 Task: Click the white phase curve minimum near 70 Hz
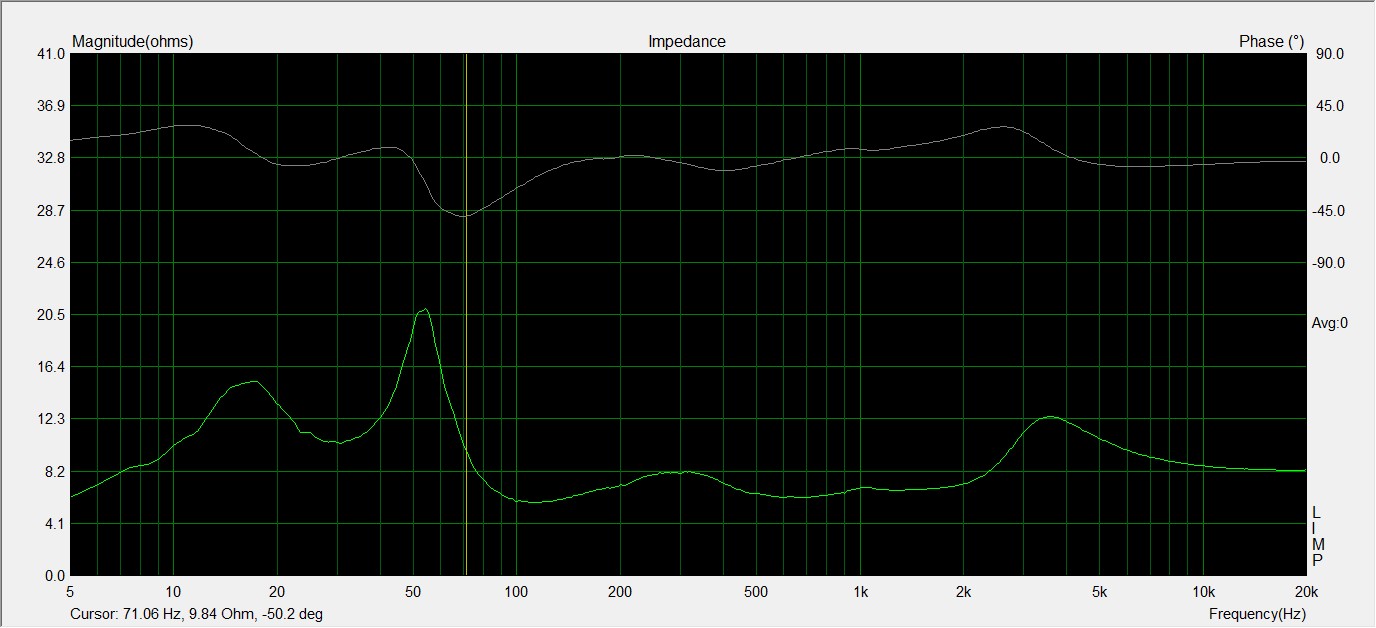coord(464,215)
